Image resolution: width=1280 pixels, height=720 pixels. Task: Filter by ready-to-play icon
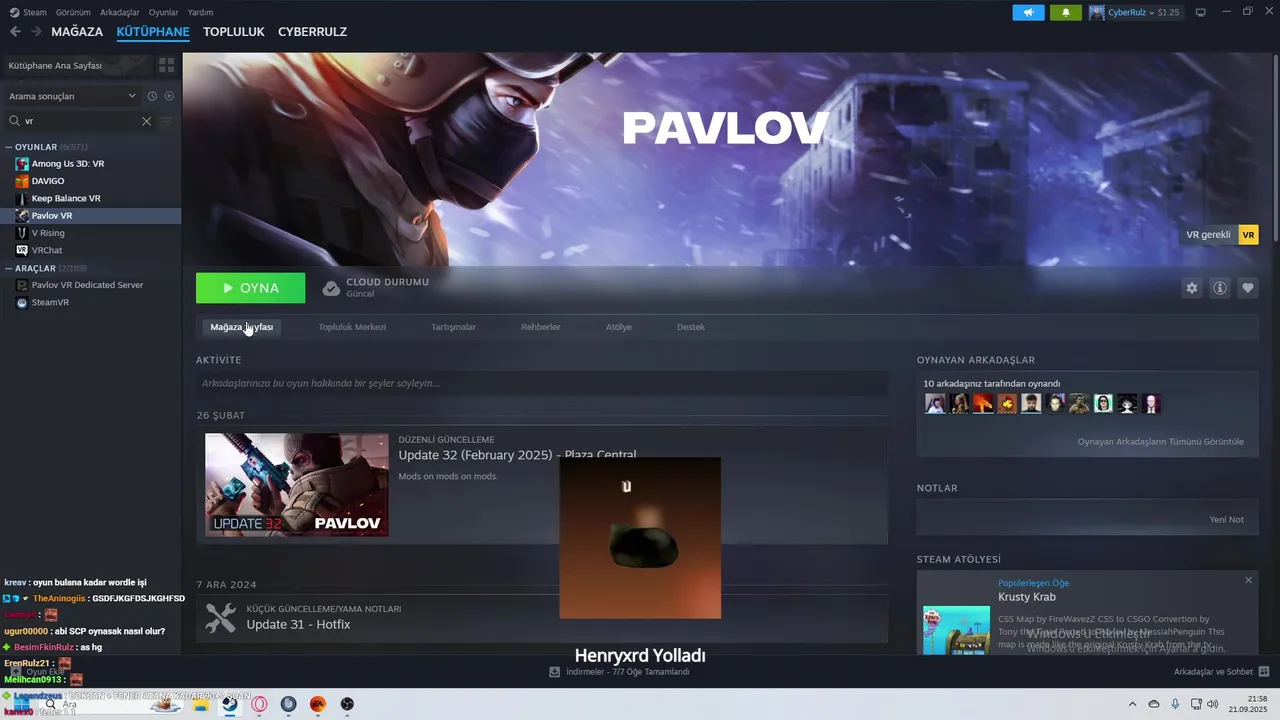coord(169,96)
